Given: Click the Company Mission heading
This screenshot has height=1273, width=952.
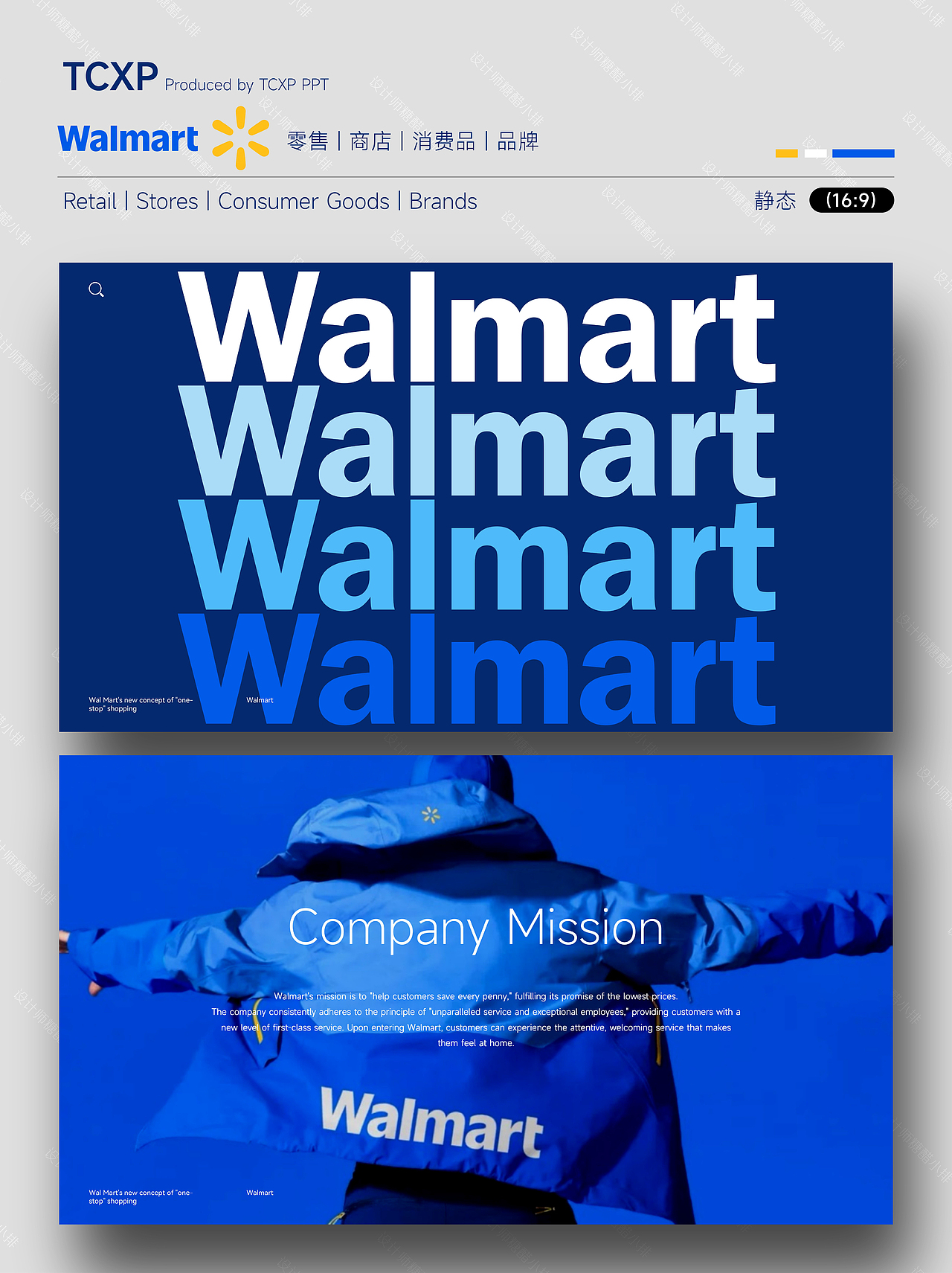Looking at the screenshot, I should pos(475,929).
